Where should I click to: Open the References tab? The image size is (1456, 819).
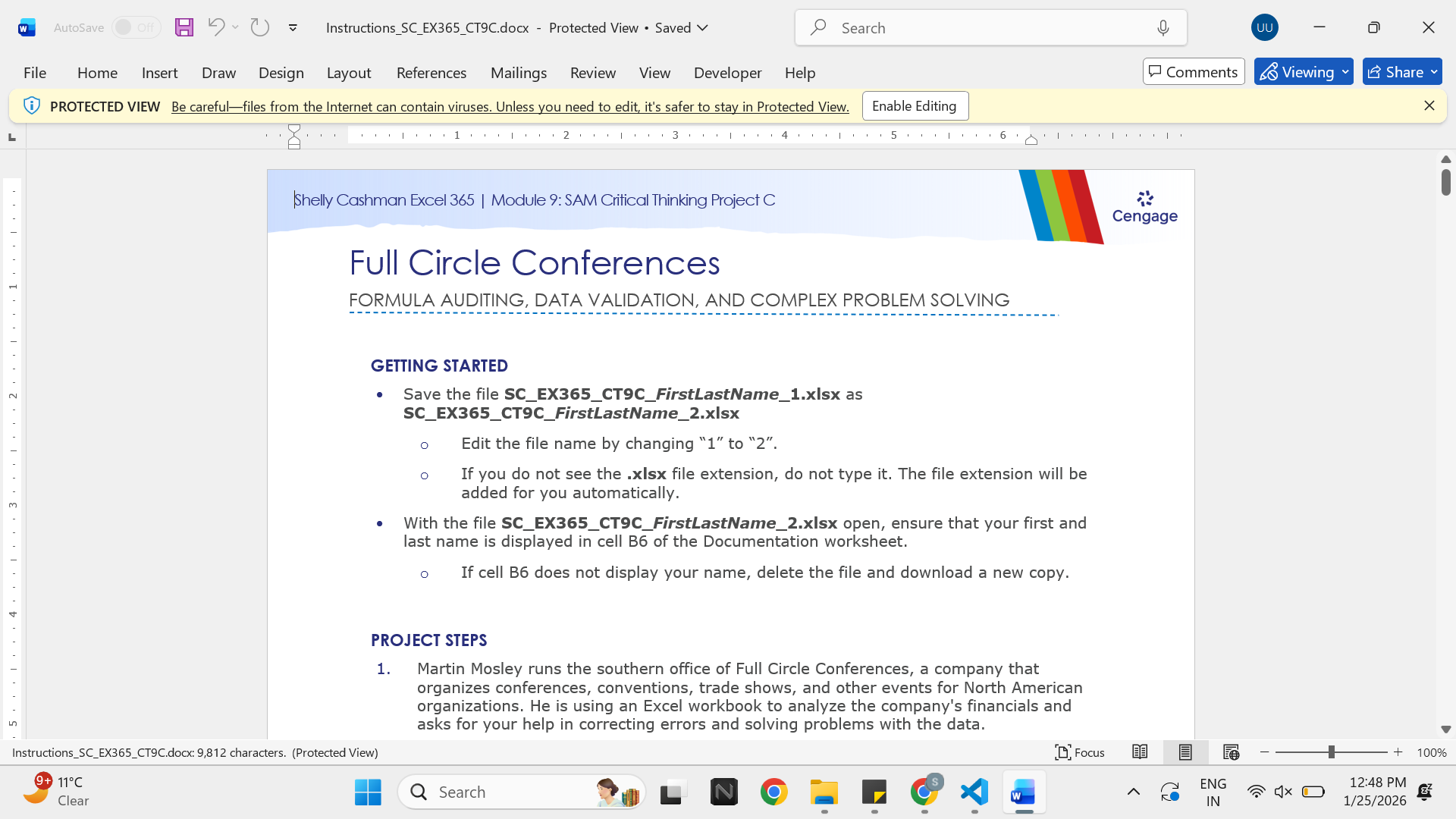431,73
